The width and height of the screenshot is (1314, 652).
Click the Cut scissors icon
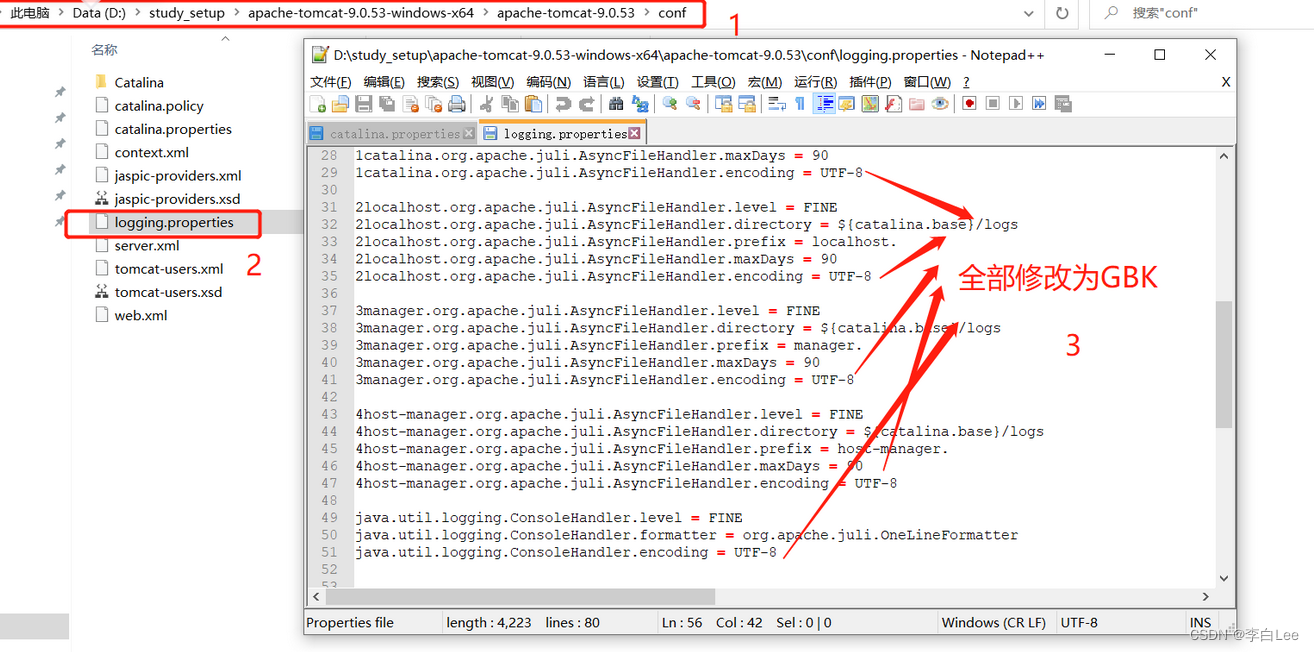tap(487, 104)
